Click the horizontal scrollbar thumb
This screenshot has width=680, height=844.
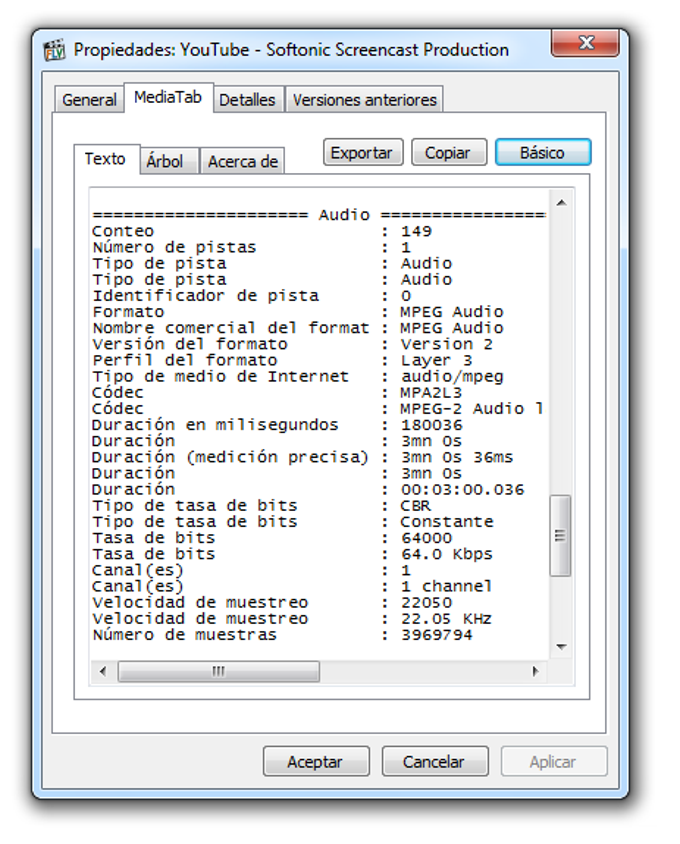point(219,671)
